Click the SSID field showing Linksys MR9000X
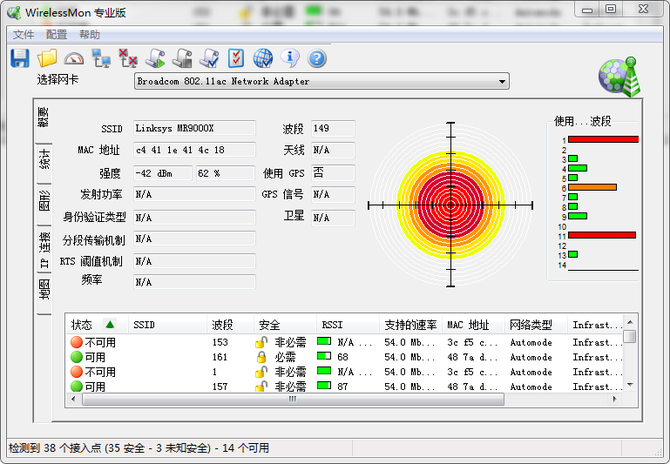This screenshot has width=670, height=464. [x=193, y=129]
